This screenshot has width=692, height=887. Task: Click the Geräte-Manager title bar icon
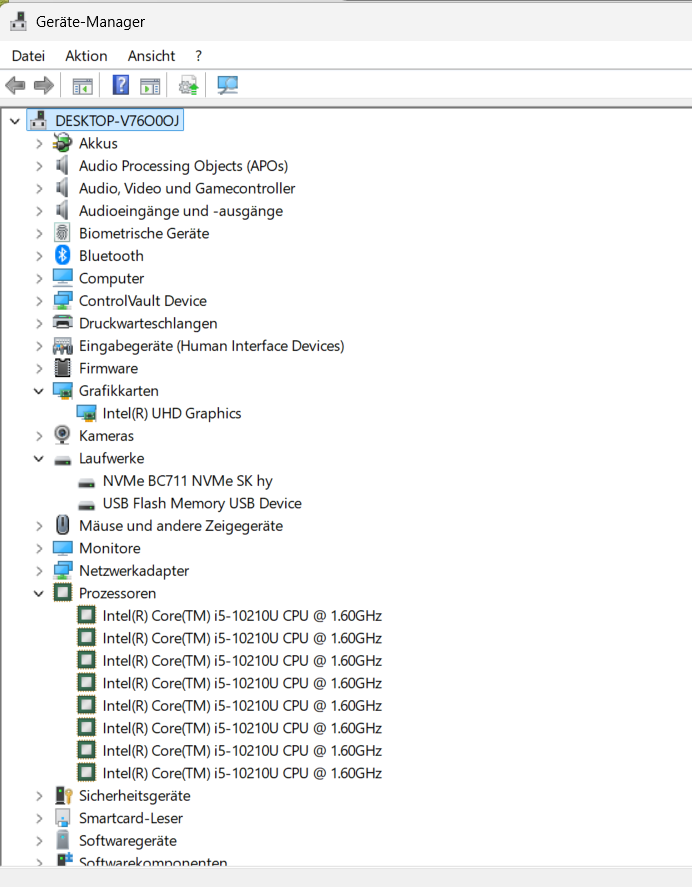click(x=19, y=21)
